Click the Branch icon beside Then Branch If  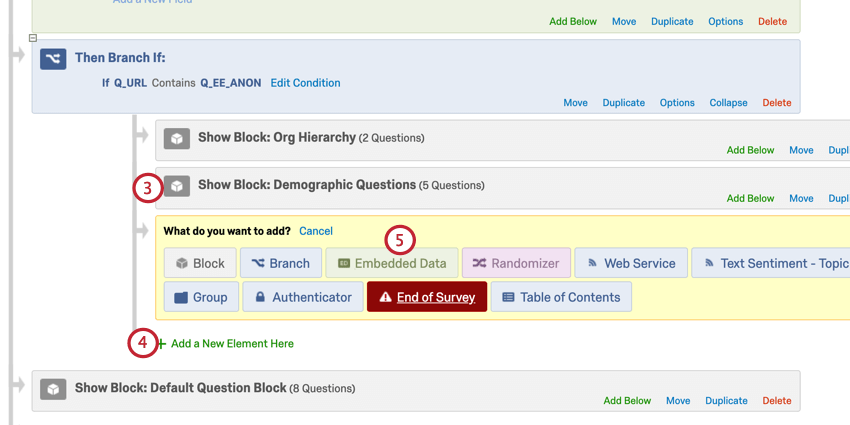click(x=53, y=59)
